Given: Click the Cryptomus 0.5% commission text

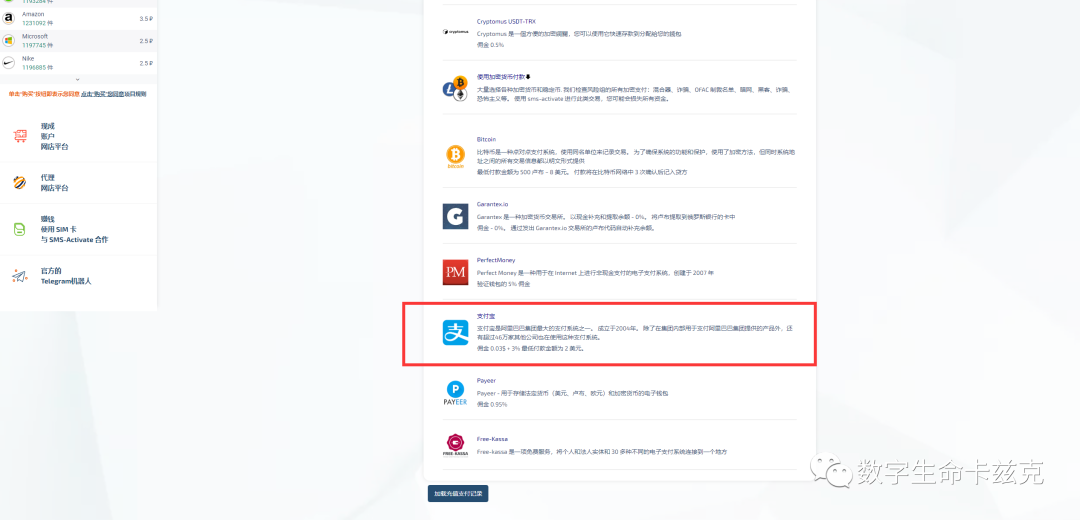Looking at the screenshot, I should point(490,45).
